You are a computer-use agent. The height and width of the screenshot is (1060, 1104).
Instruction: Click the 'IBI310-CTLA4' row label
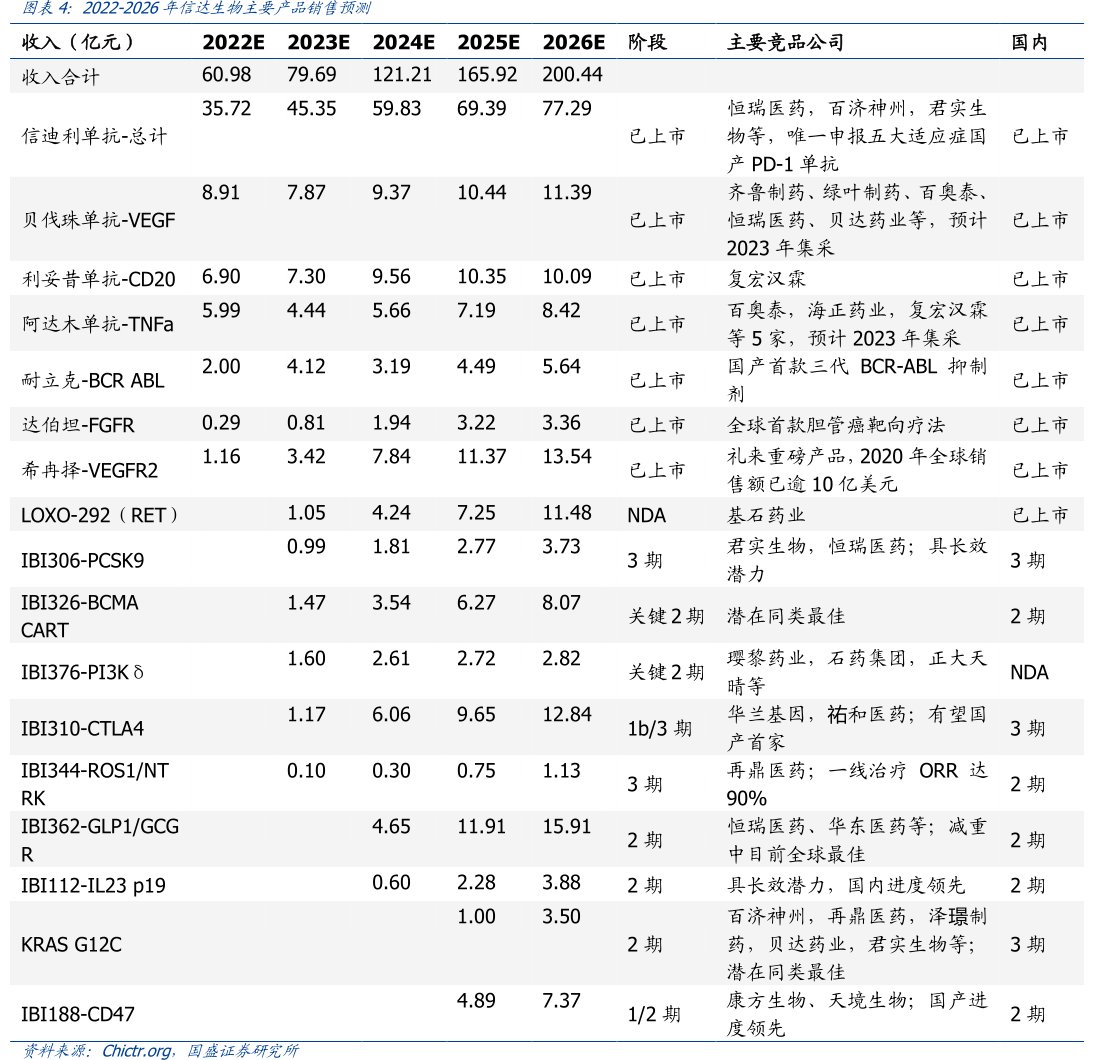[x=82, y=728]
